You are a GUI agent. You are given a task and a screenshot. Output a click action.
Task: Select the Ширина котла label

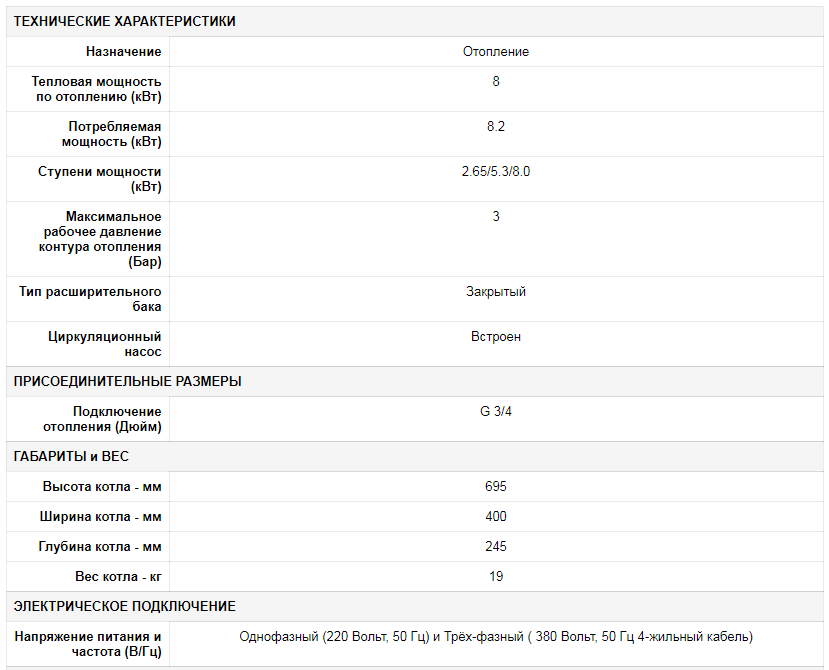tap(102, 517)
